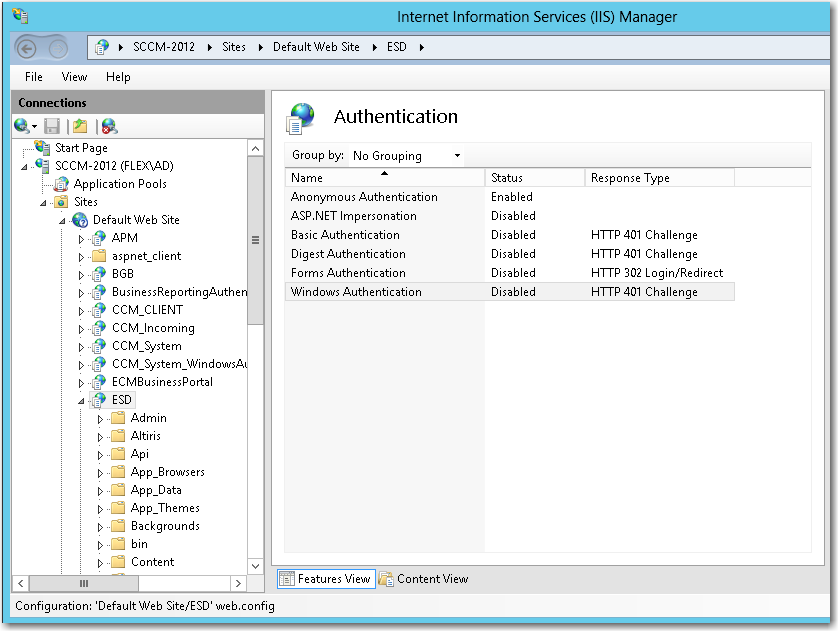This screenshot has height=631, width=838.
Task: Click the create new connection globe icon
Action: [22, 126]
